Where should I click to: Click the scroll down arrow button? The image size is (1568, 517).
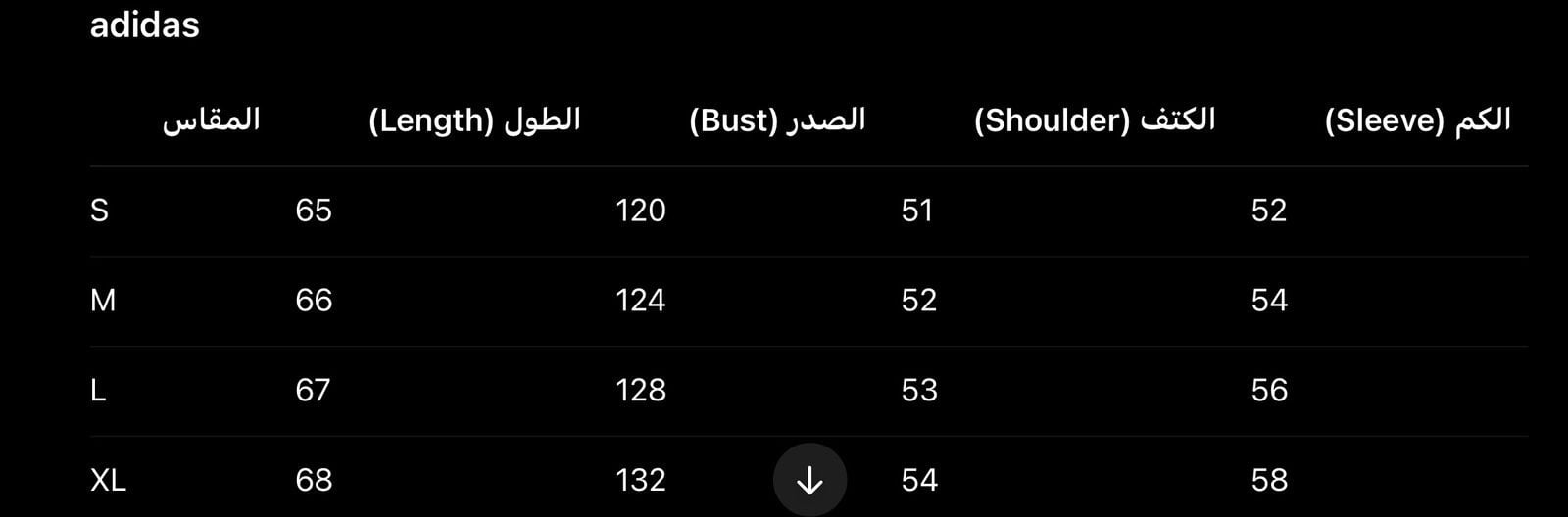pos(809,480)
